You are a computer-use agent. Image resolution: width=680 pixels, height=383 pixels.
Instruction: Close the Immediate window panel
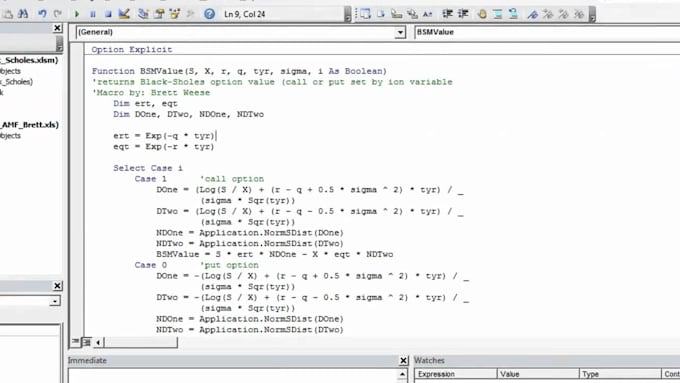coord(403,360)
